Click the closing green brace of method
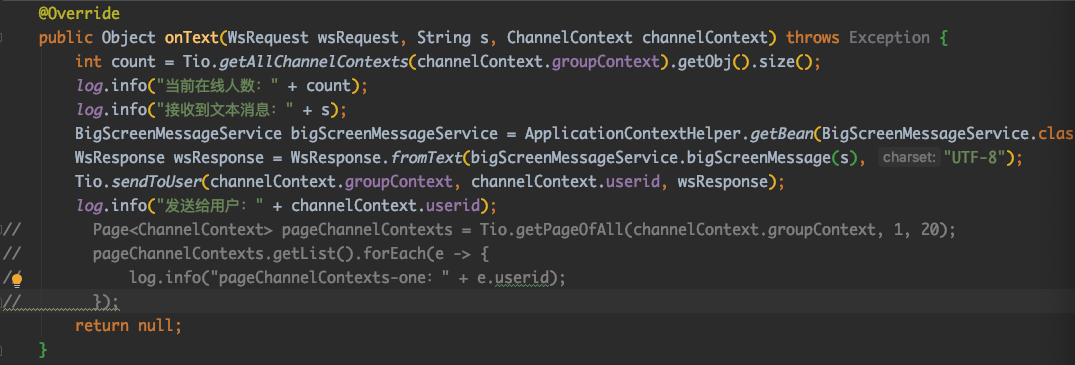Screen dimensions: 1075x365 43,349
